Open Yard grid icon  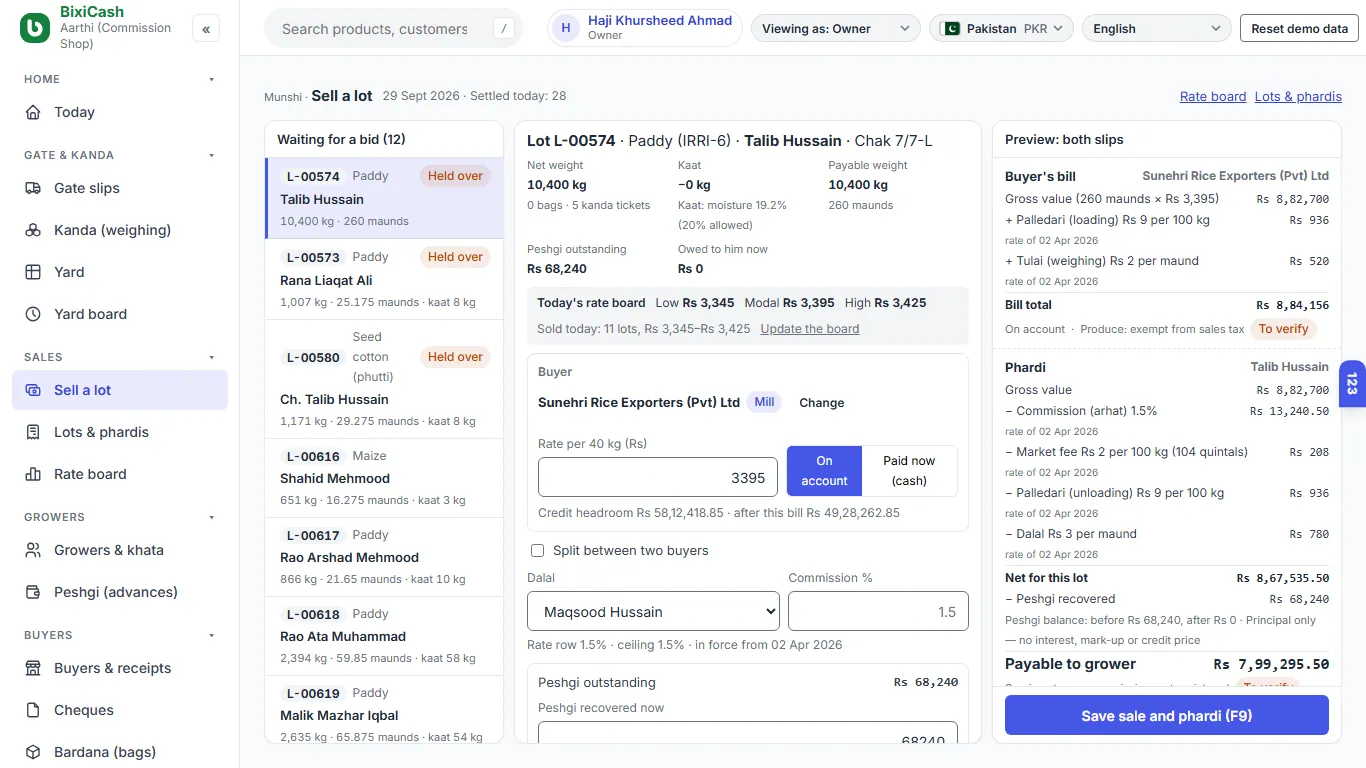pyautogui.click(x=33, y=272)
